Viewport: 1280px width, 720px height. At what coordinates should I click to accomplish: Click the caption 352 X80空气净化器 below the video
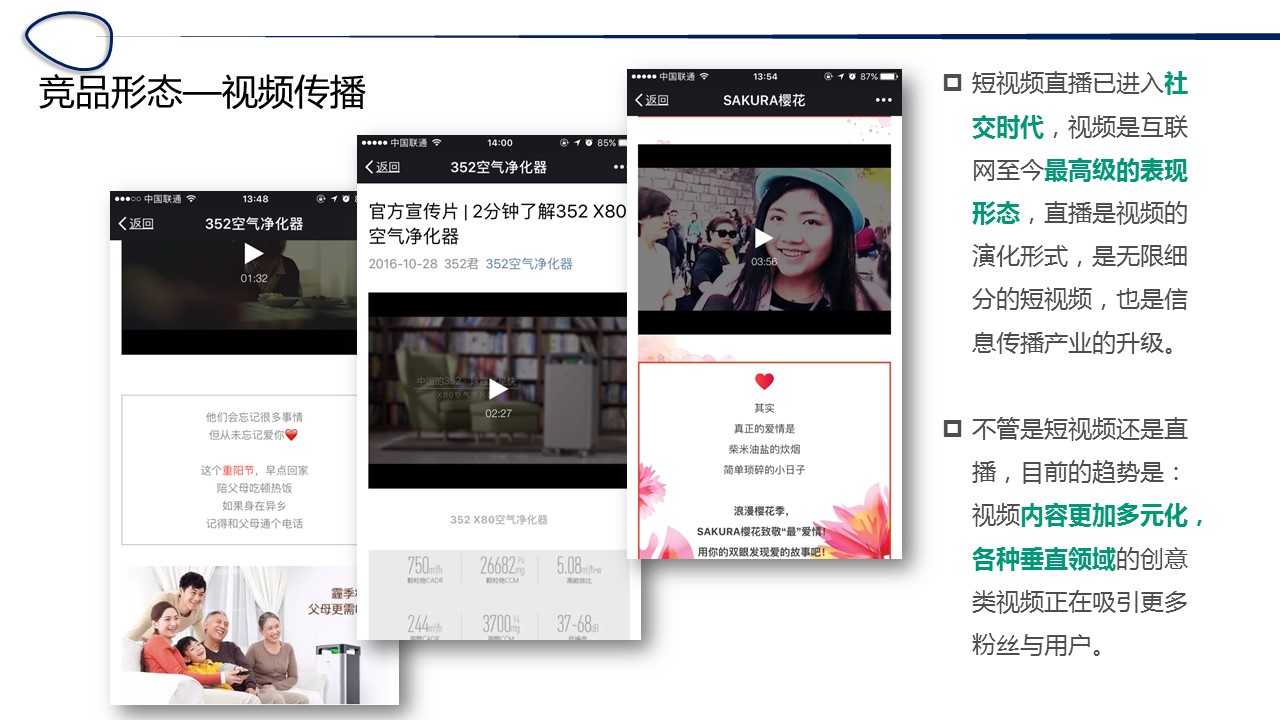[499, 520]
